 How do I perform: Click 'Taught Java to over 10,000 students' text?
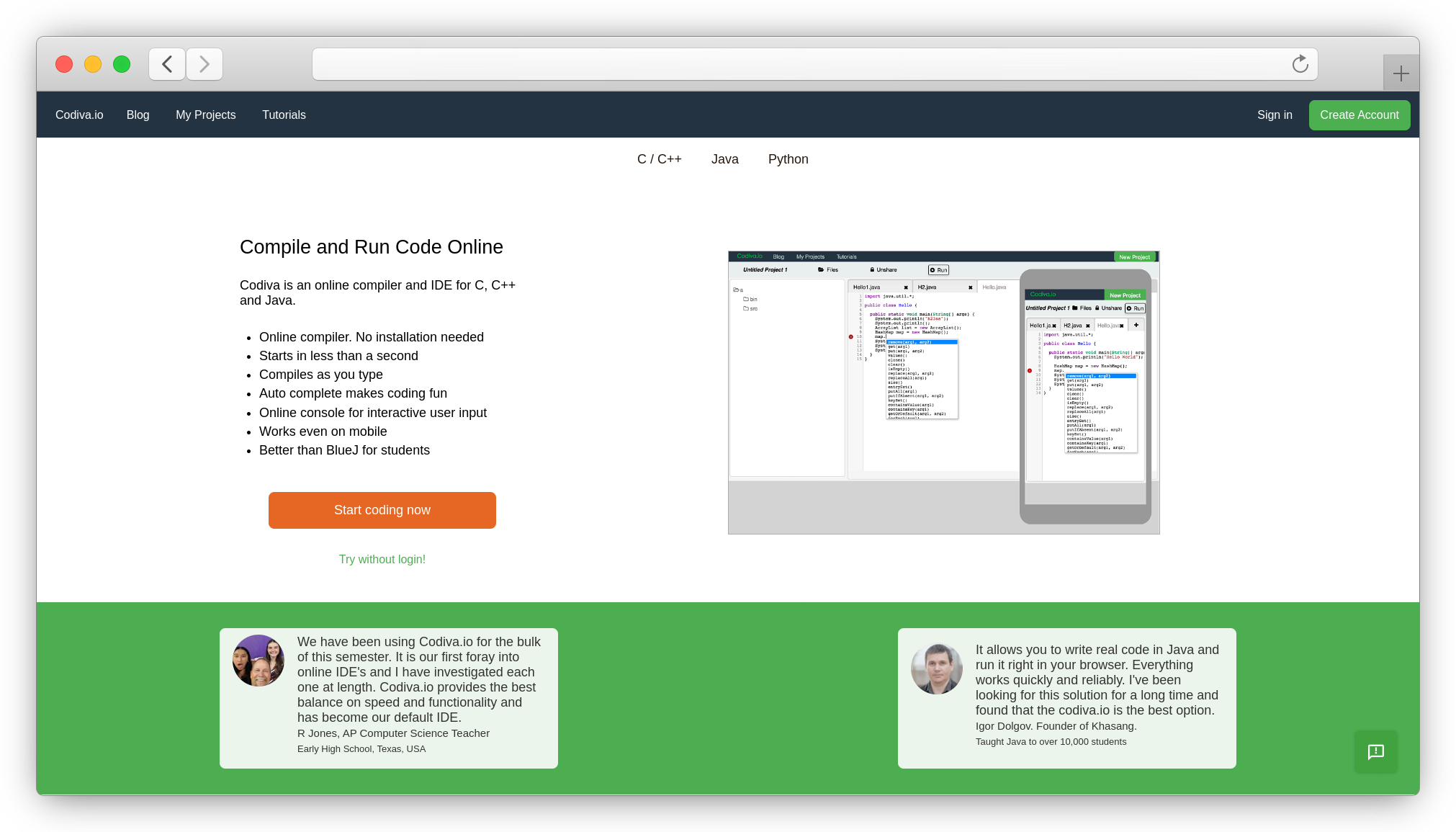coord(1051,742)
